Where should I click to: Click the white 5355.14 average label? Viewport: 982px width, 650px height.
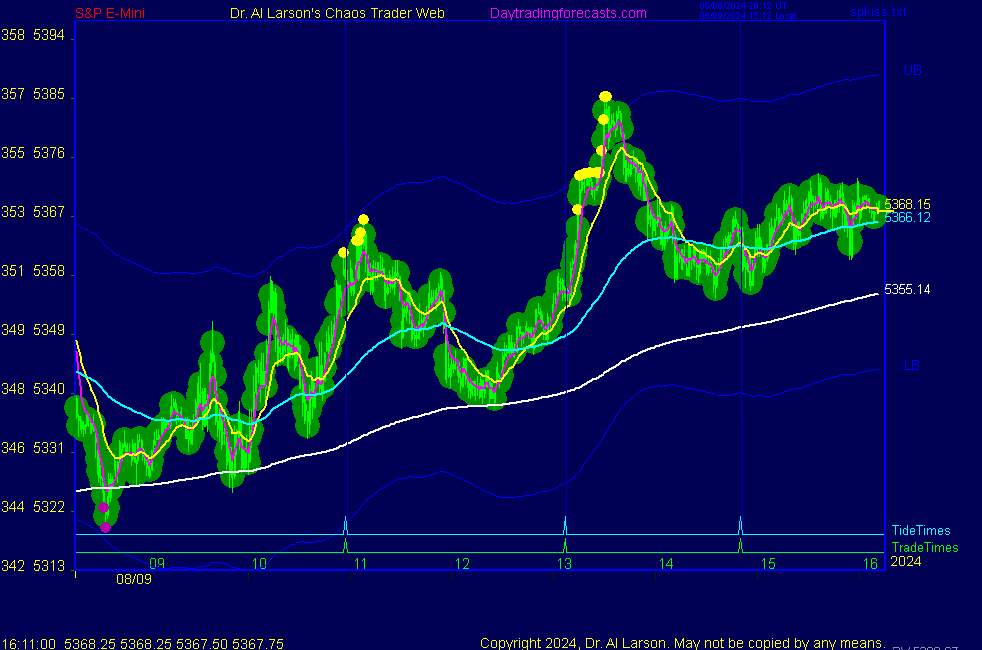[907, 289]
